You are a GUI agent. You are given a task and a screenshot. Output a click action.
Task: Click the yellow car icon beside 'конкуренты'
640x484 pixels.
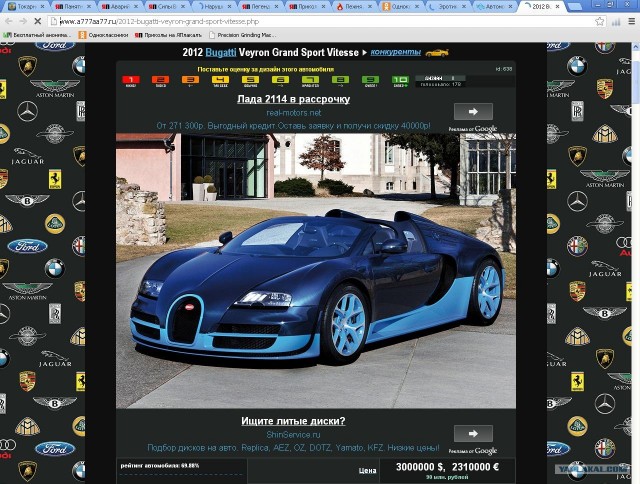(x=437, y=53)
